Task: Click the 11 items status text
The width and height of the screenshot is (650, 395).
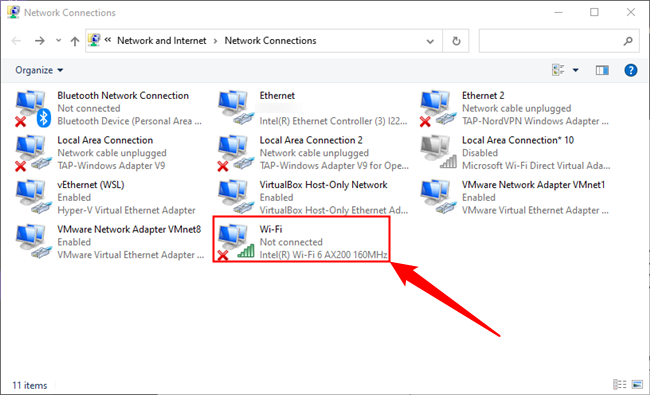Action: (29, 385)
